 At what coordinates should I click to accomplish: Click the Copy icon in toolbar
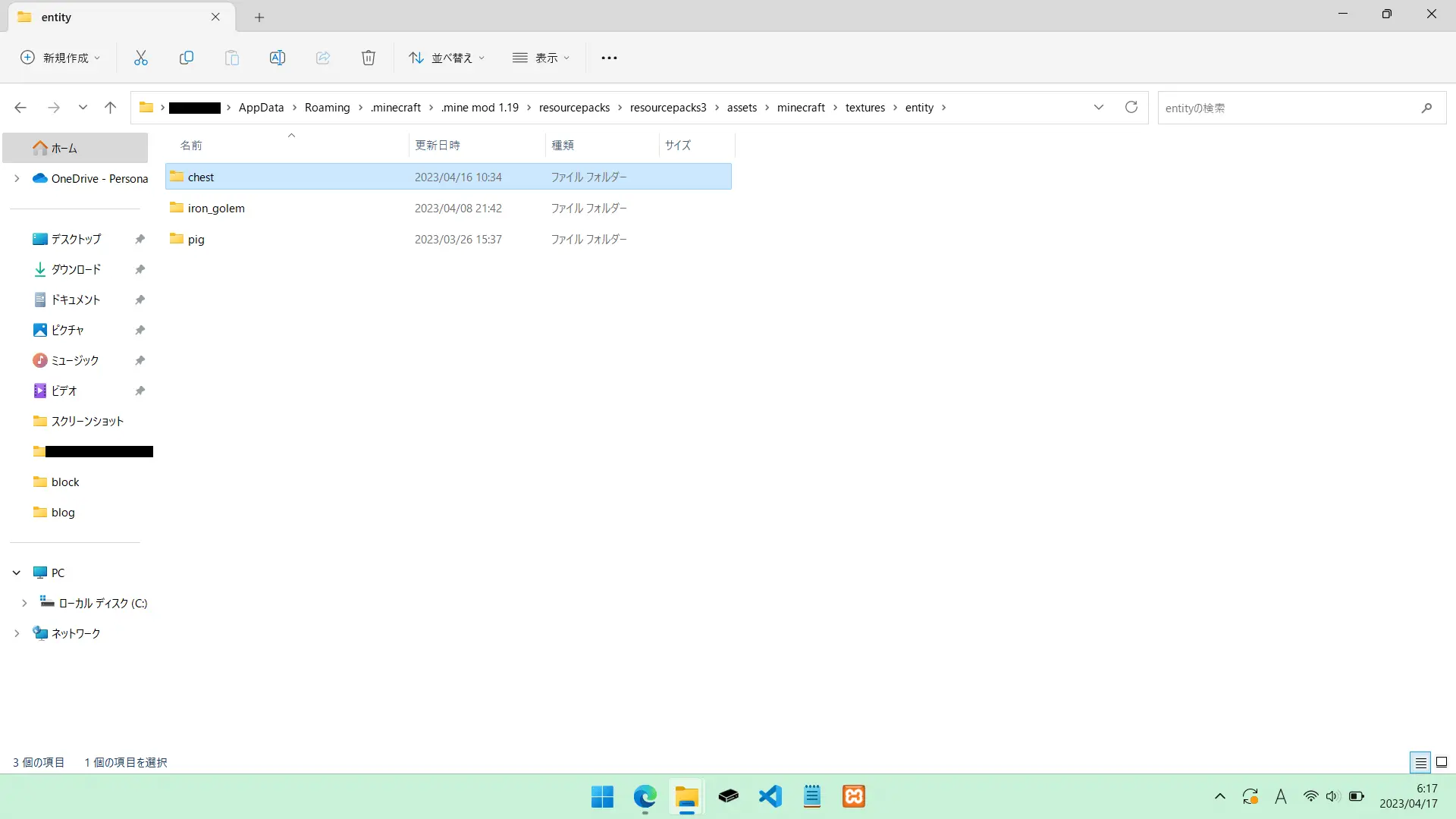(x=187, y=58)
